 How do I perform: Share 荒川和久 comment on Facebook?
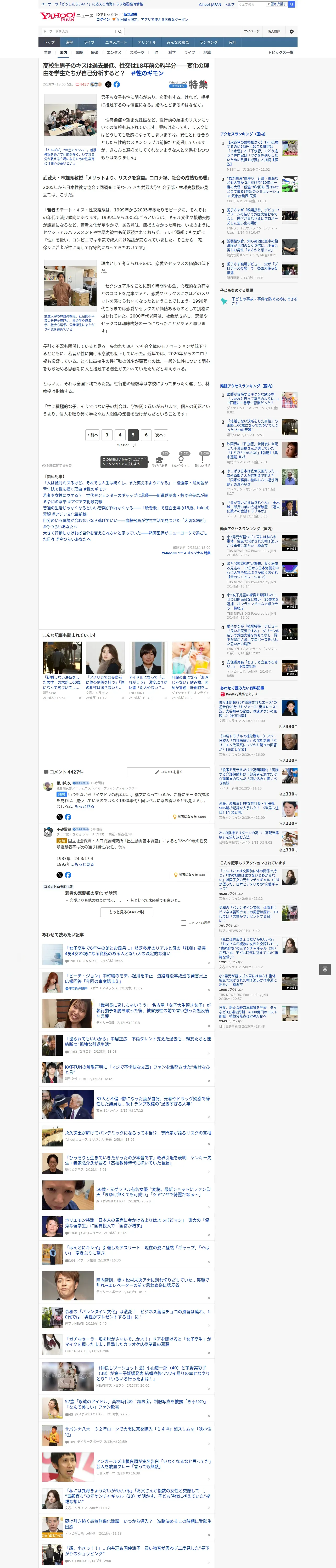click(x=68, y=817)
